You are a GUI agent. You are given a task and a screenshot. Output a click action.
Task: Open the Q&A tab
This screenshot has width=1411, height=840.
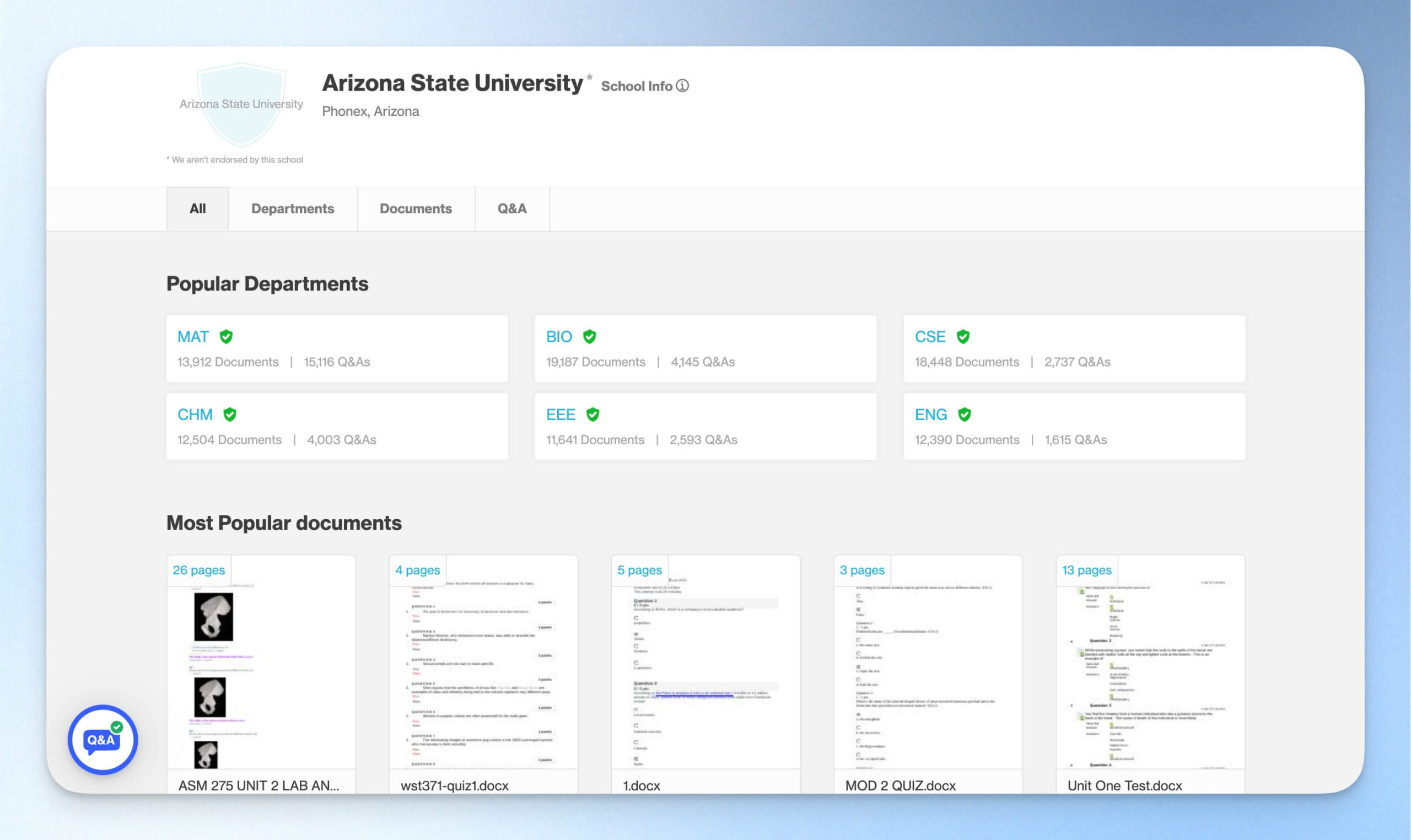coord(511,209)
